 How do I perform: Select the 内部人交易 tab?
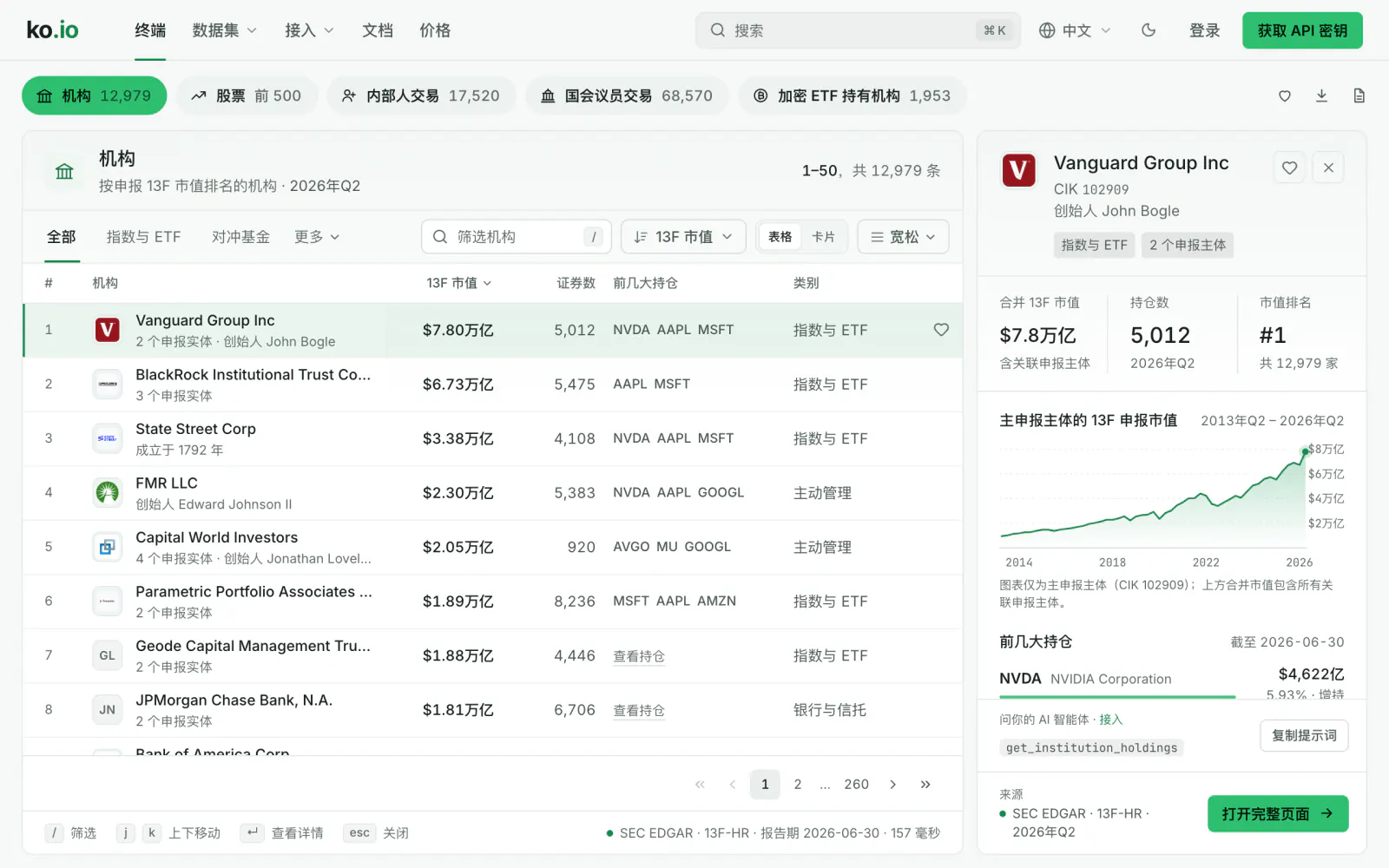coord(421,95)
